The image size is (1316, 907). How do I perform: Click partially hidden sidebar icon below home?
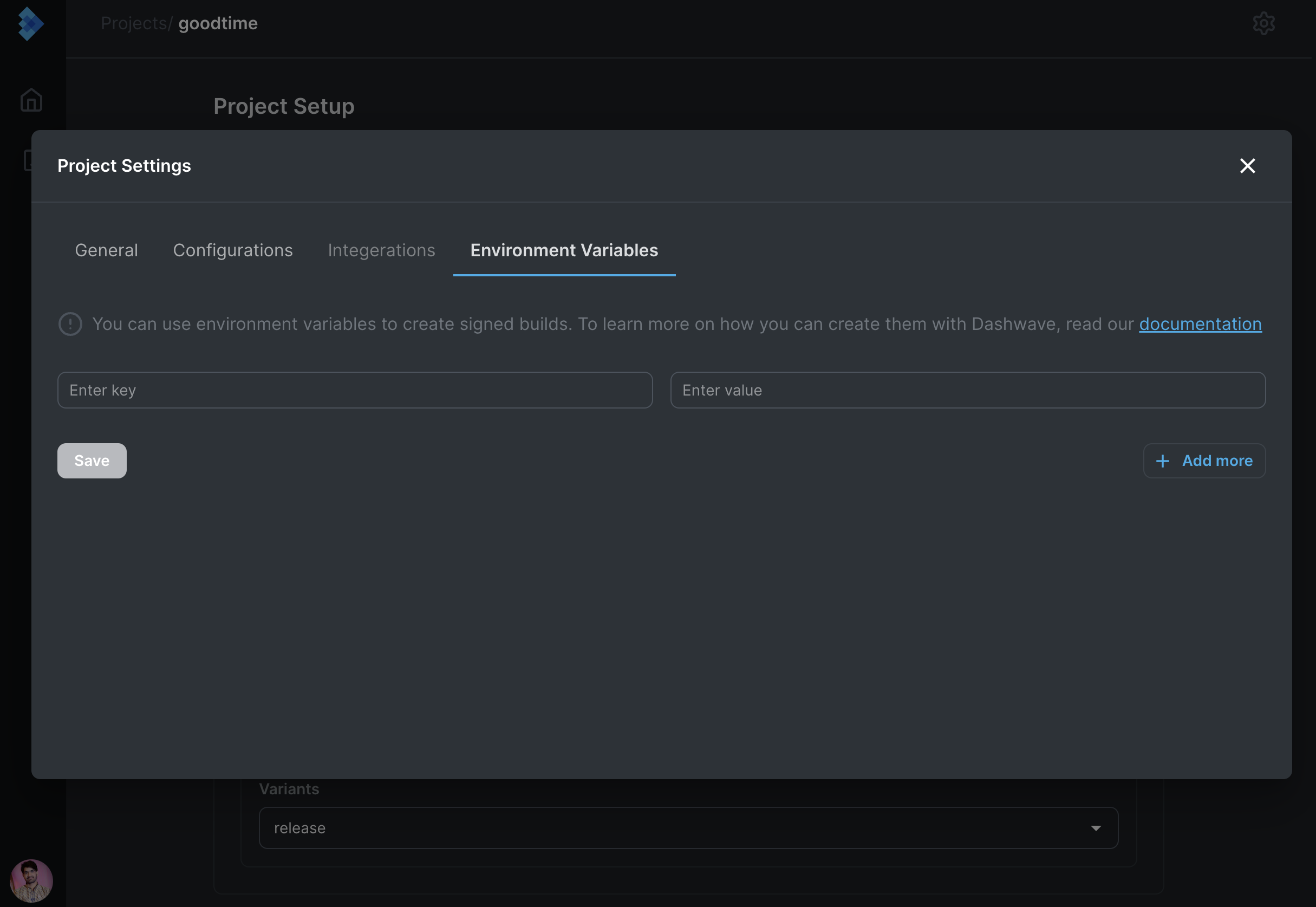point(27,160)
